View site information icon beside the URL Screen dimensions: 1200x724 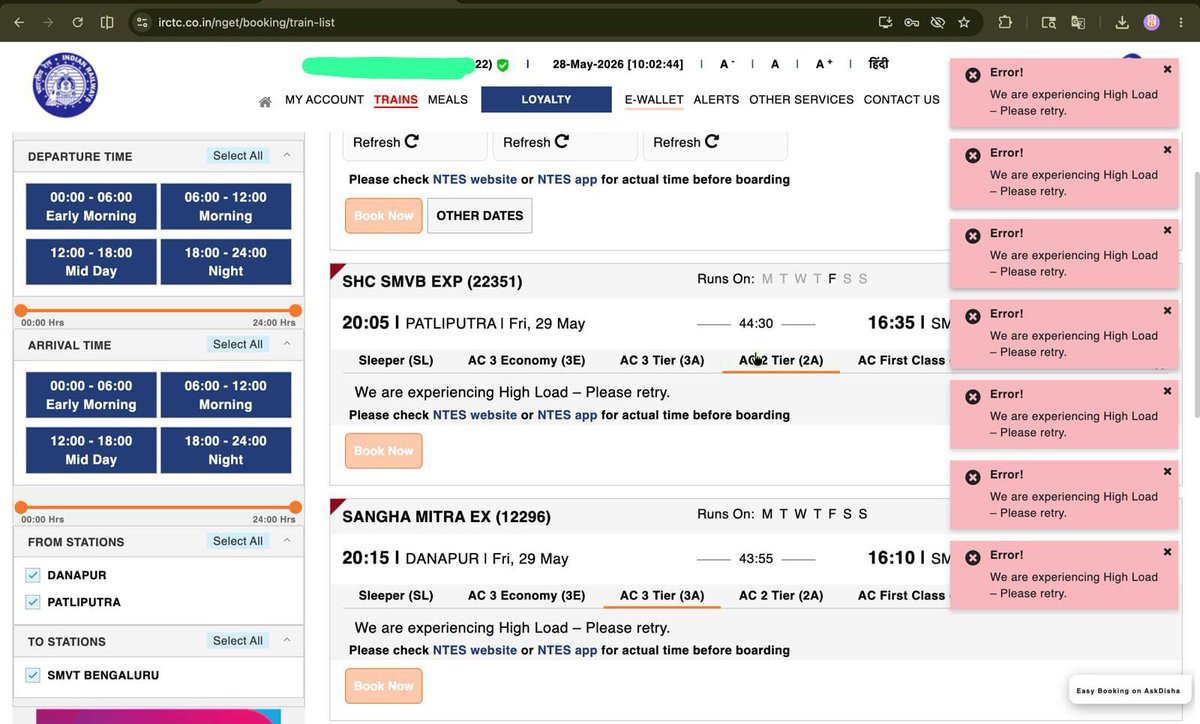142,22
